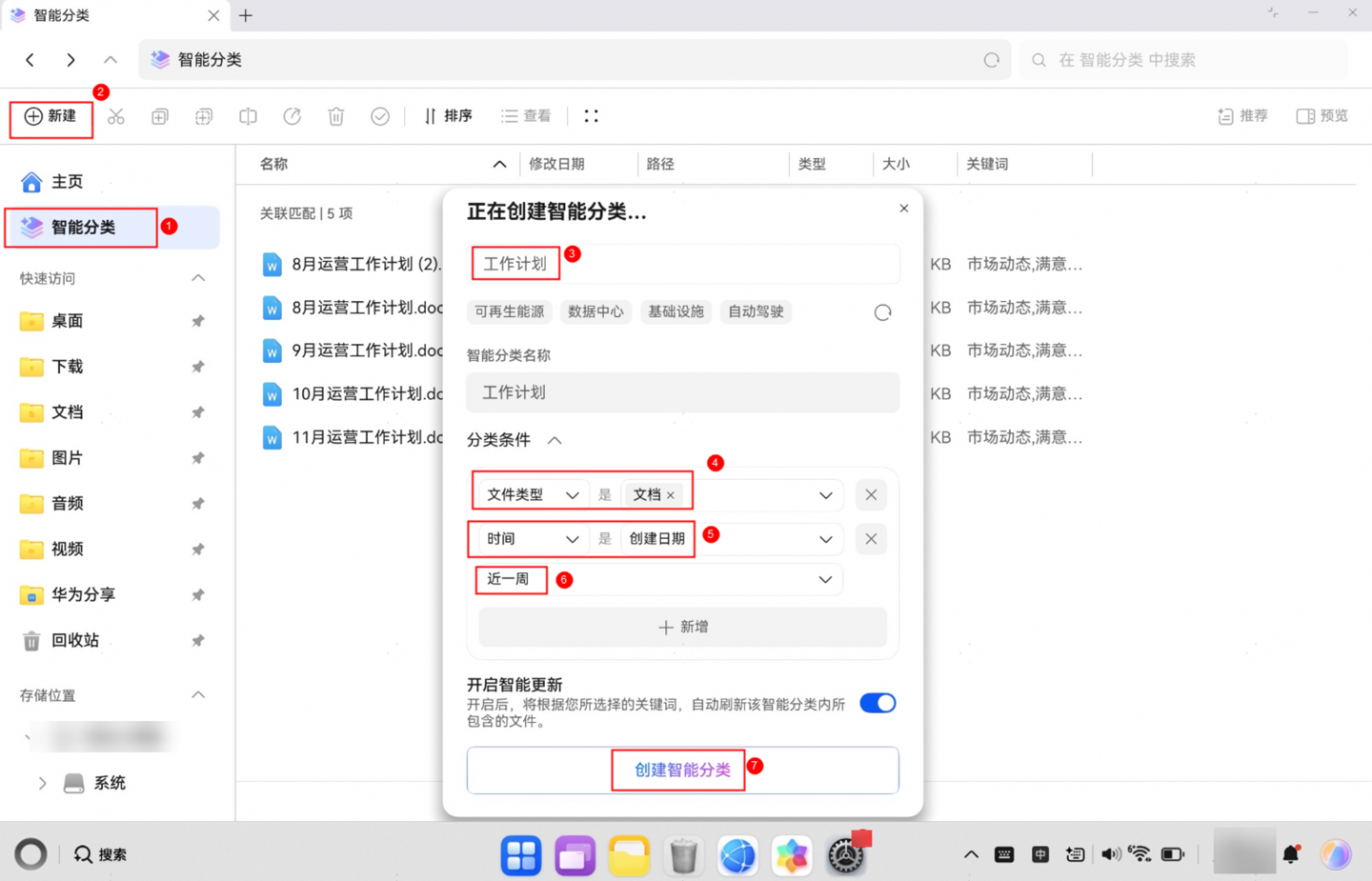This screenshot has height=881, width=1372.
Task: Add a condition with the 新增 button
Action: tap(682, 627)
